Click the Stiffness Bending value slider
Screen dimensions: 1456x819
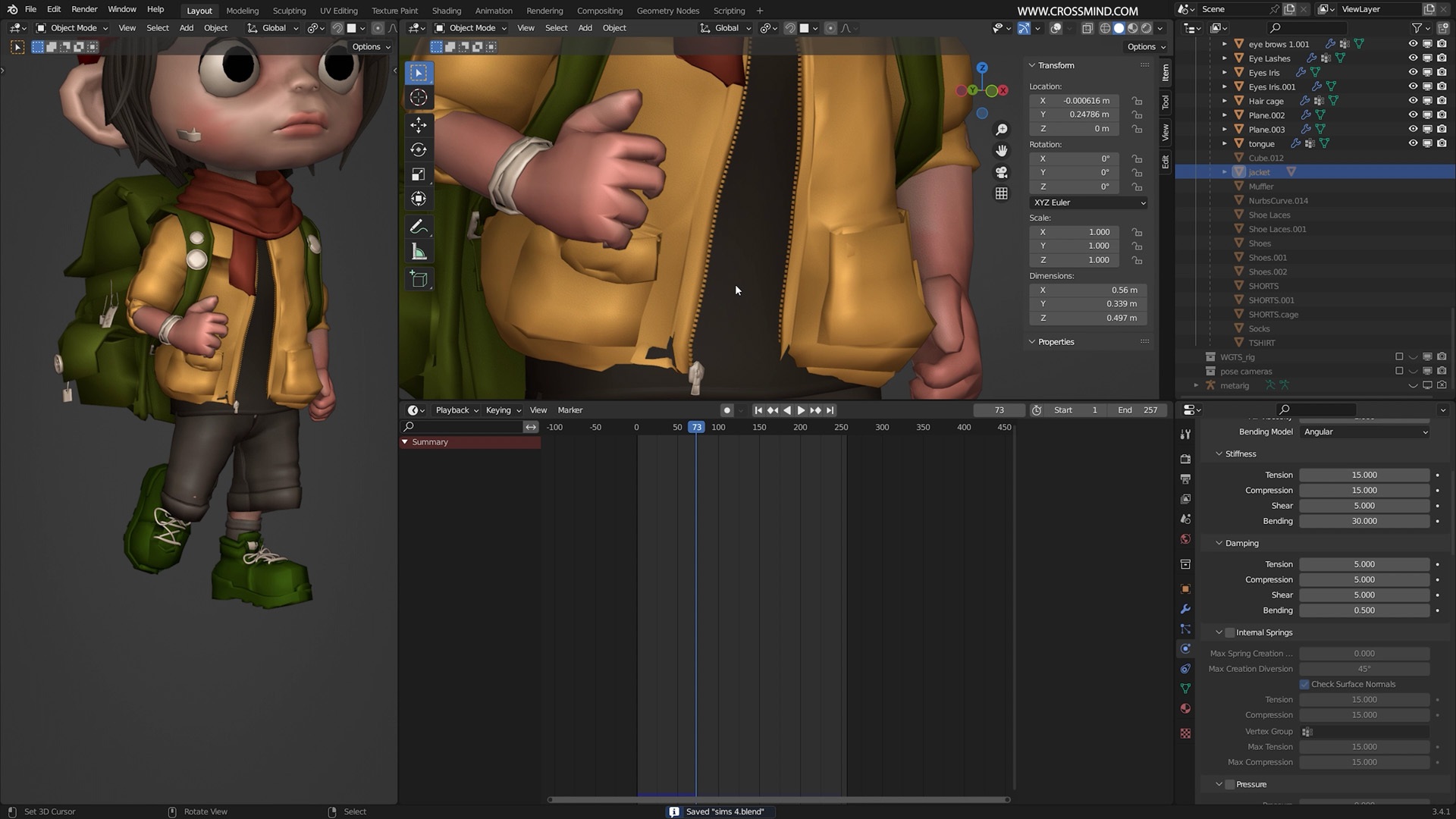1363,521
